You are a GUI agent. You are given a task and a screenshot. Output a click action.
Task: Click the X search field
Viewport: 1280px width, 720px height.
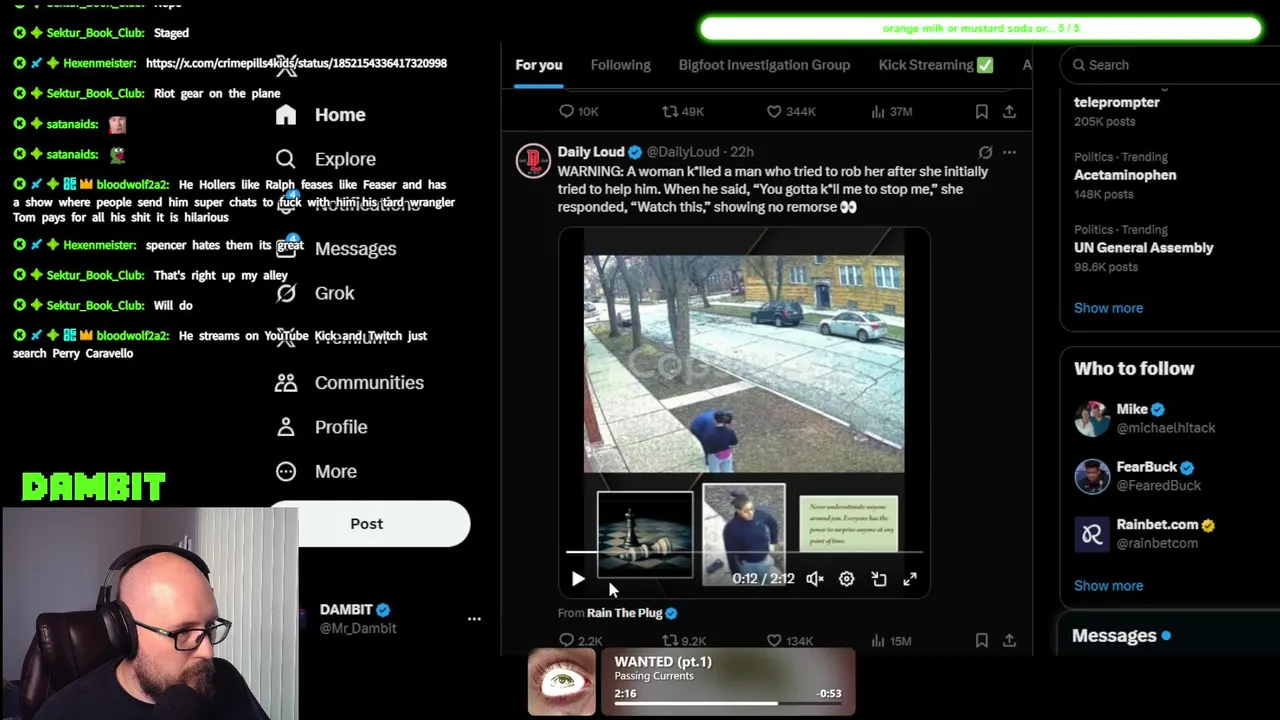pyautogui.click(x=1170, y=65)
